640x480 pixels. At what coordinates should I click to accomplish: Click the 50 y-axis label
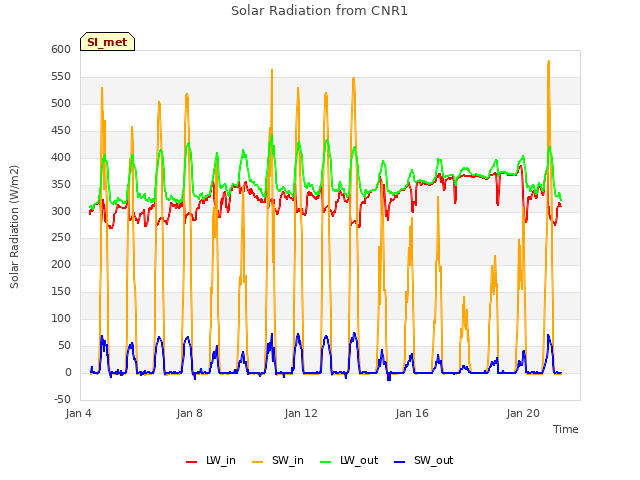click(64, 345)
